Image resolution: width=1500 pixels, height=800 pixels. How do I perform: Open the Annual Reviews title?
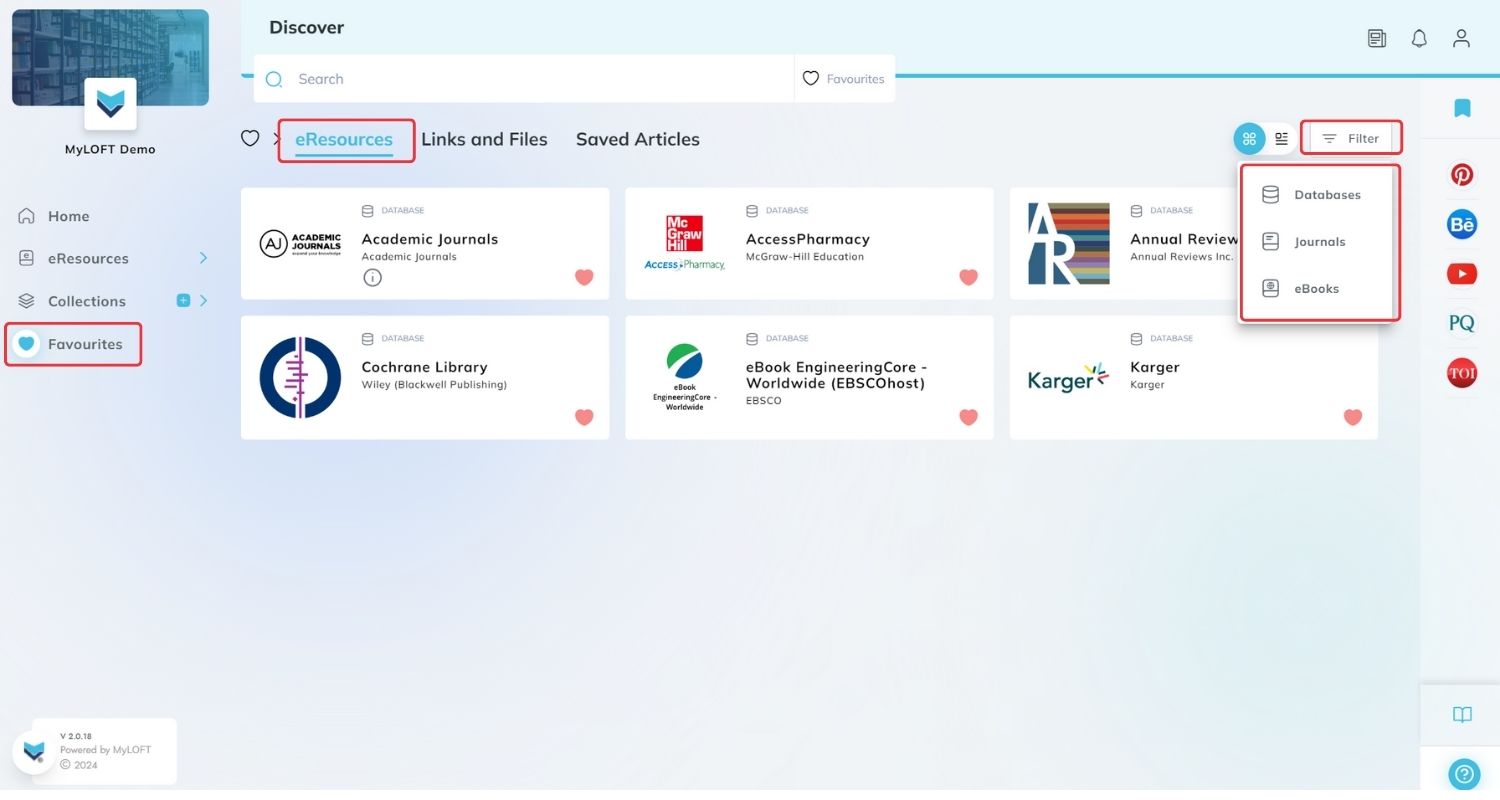1184,239
